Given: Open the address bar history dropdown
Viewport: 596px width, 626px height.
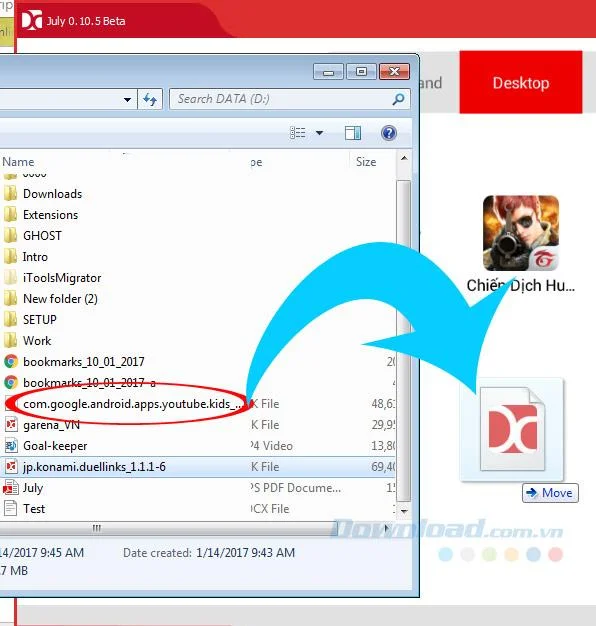Looking at the screenshot, I should (x=127, y=99).
